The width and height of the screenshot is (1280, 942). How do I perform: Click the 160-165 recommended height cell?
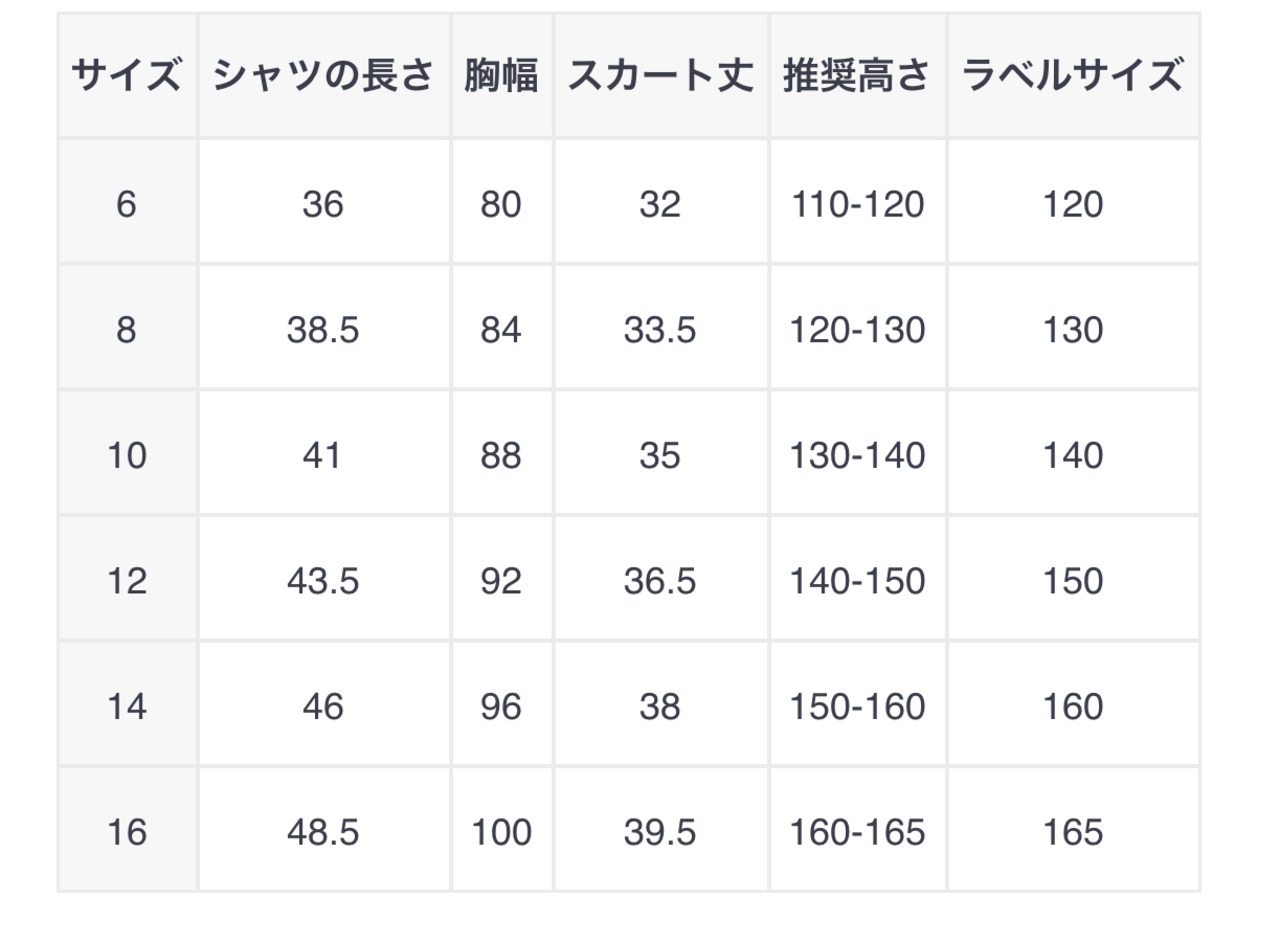858,831
